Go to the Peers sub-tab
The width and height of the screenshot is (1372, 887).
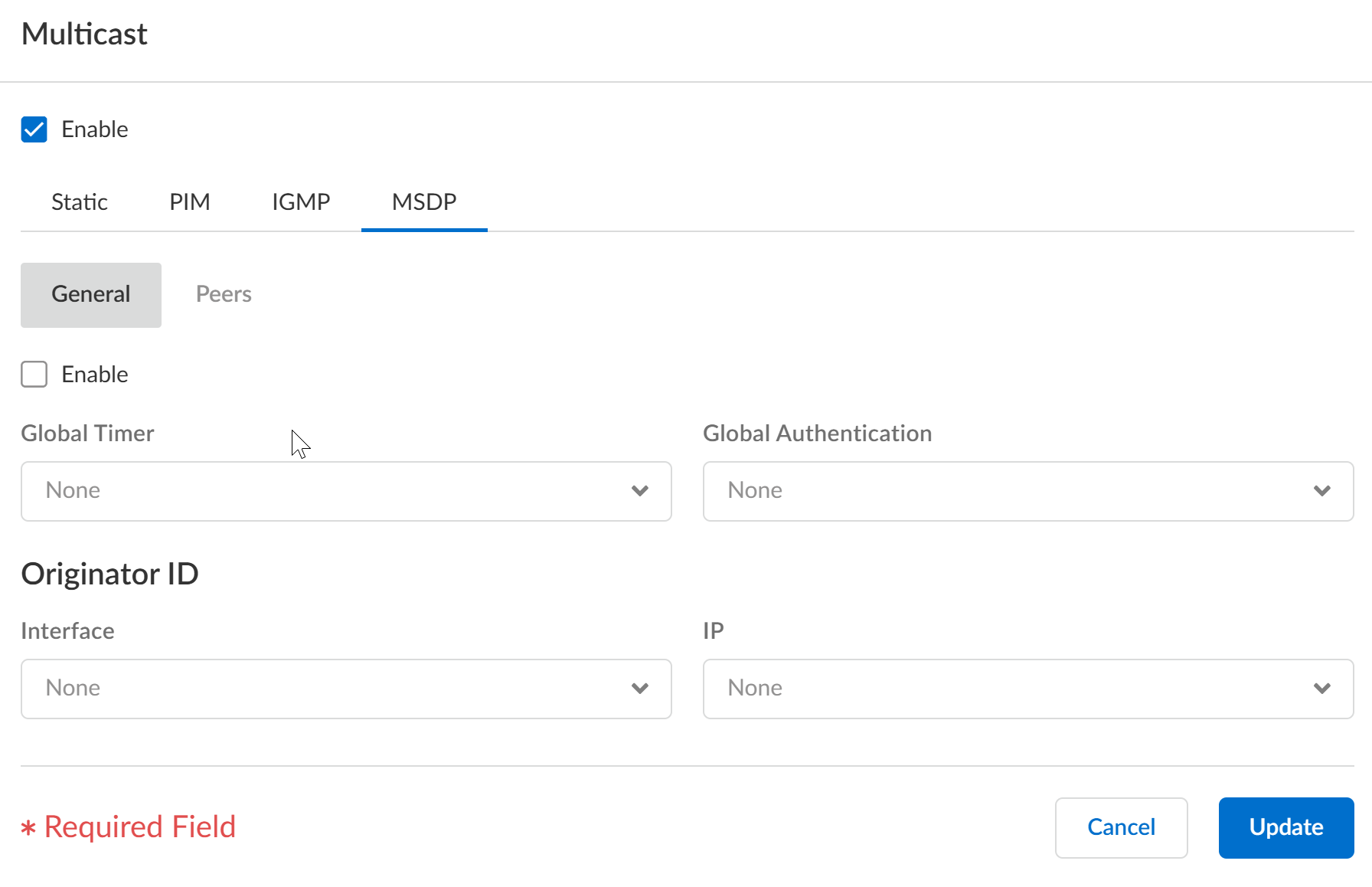tap(224, 295)
